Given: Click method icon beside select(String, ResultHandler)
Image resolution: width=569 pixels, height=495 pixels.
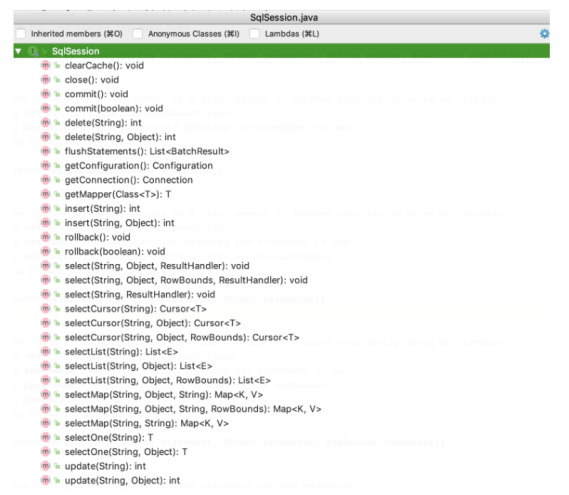Looking at the screenshot, I should click(x=45, y=294).
